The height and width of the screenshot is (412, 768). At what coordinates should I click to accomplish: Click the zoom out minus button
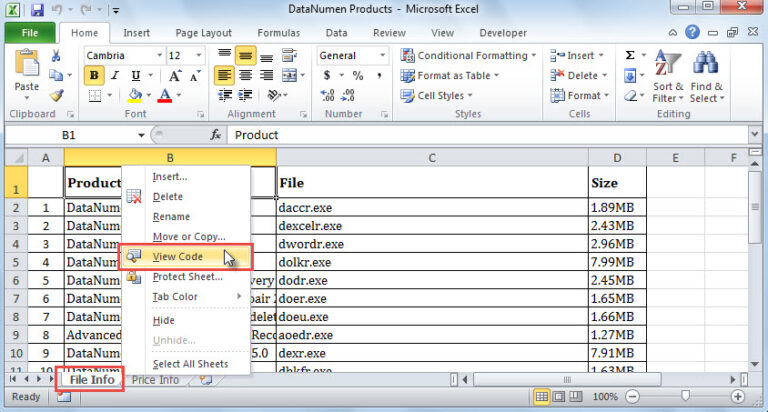(632, 396)
